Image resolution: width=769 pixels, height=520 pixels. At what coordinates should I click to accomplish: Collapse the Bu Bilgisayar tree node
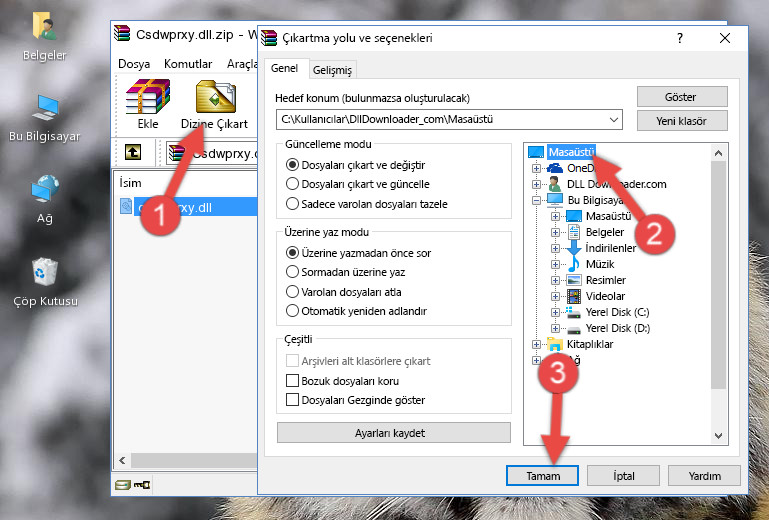click(536, 200)
